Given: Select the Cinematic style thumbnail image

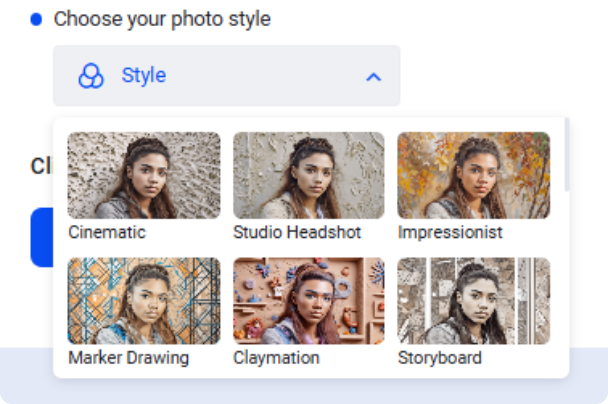Looking at the screenshot, I should tap(144, 175).
